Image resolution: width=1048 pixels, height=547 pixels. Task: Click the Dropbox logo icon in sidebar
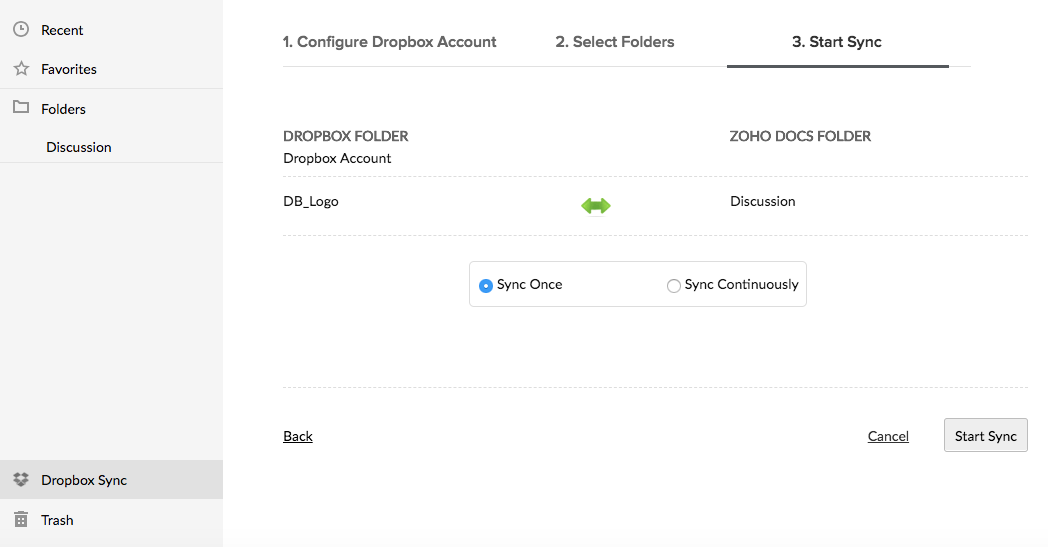tap(21, 479)
